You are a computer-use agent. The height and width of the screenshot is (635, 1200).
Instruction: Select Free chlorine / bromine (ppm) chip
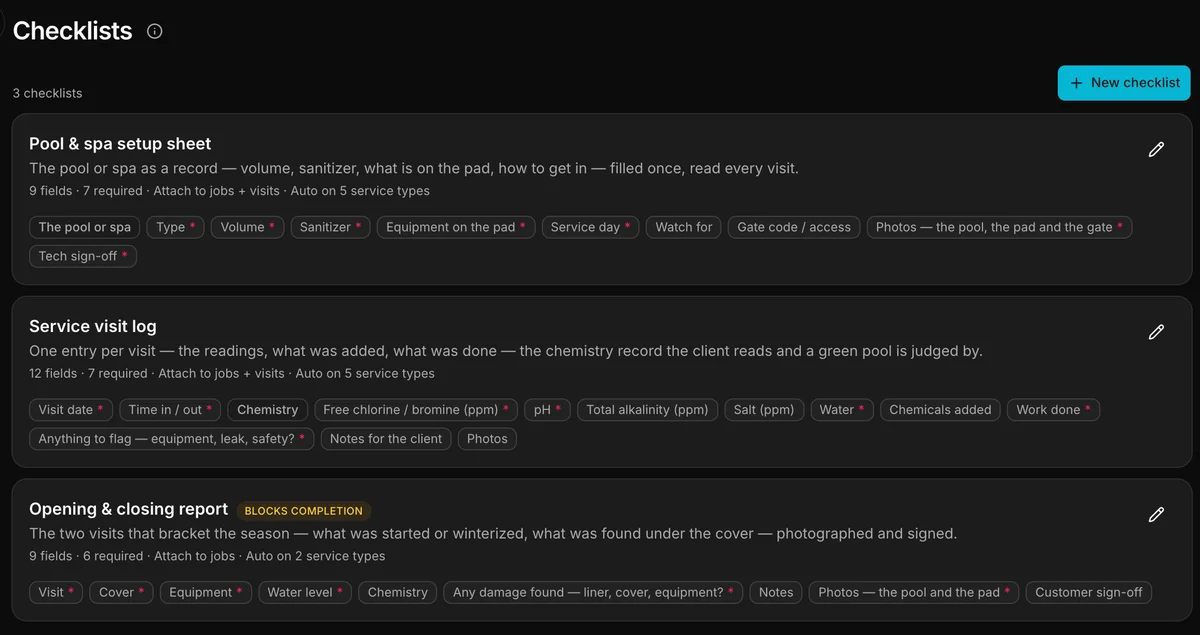point(416,410)
